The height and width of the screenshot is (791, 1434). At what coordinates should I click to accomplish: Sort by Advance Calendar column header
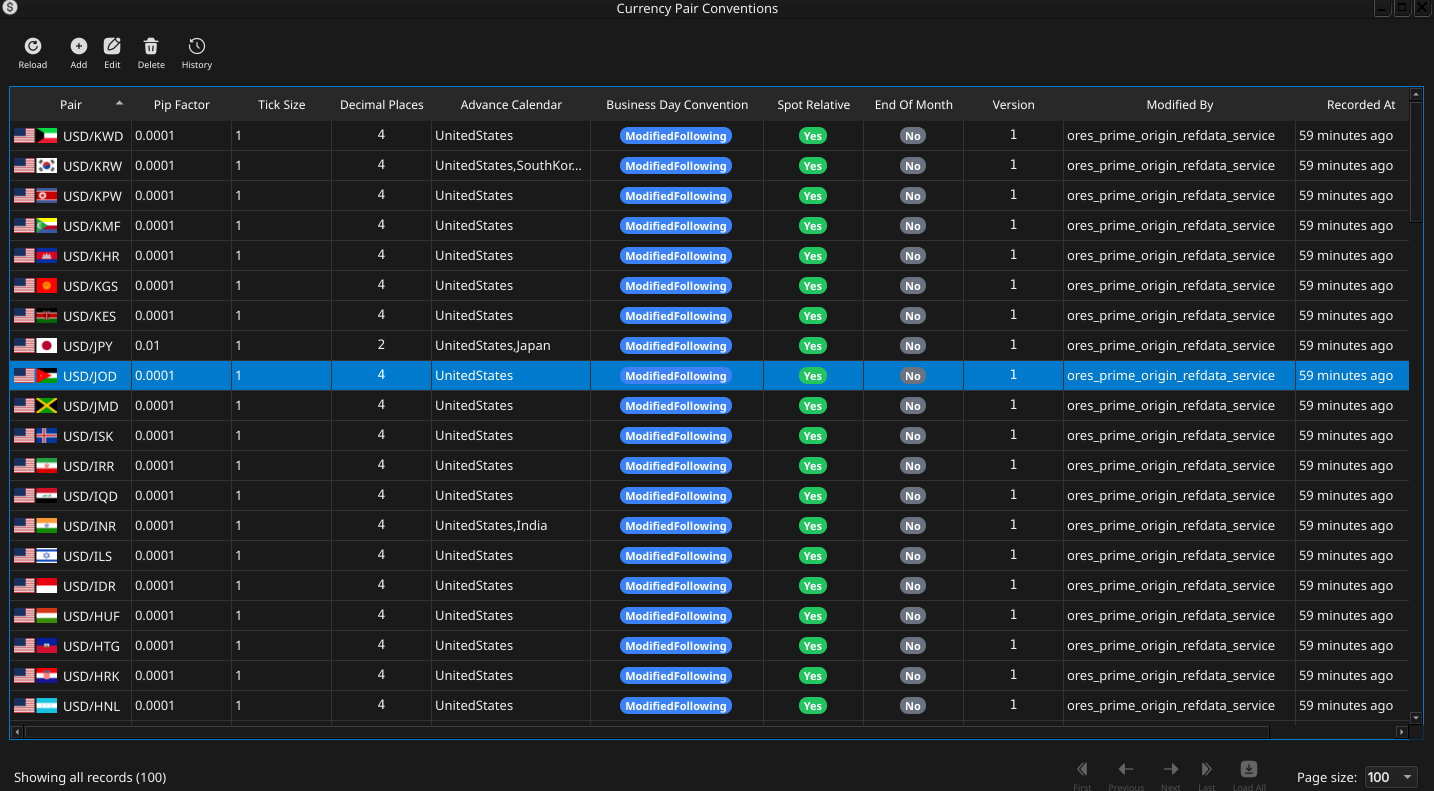click(x=511, y=105)
